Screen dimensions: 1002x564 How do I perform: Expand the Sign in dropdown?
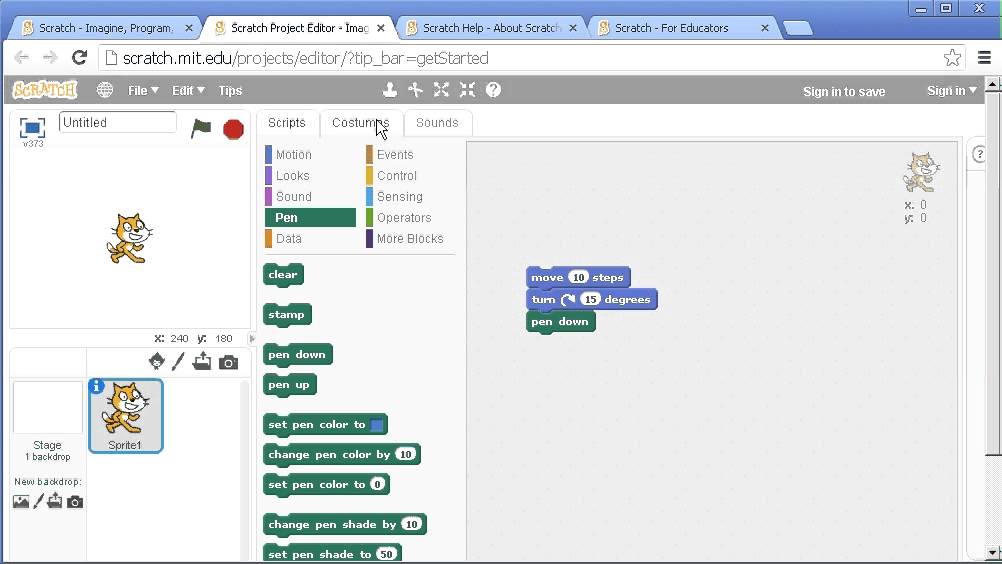[952, 91]
